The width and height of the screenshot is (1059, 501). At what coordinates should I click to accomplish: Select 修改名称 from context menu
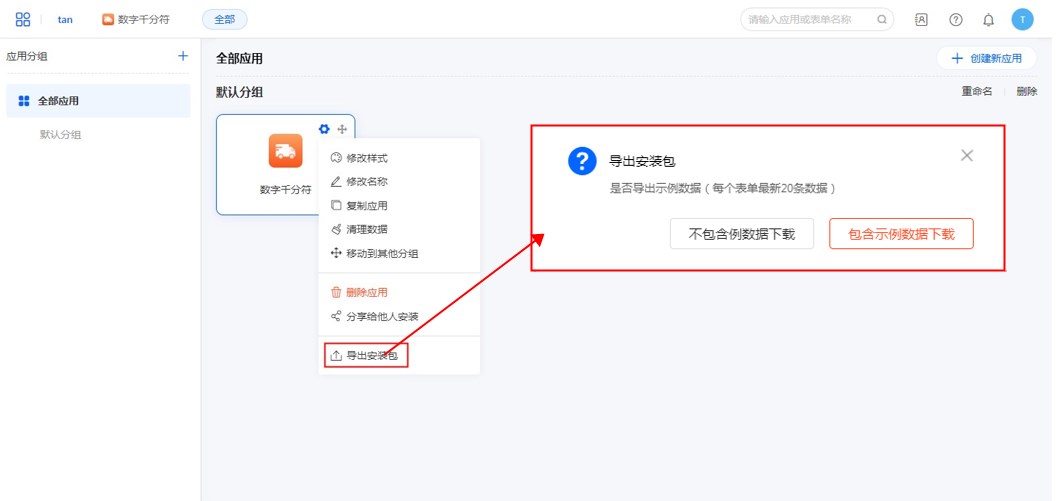pos(366,182)
